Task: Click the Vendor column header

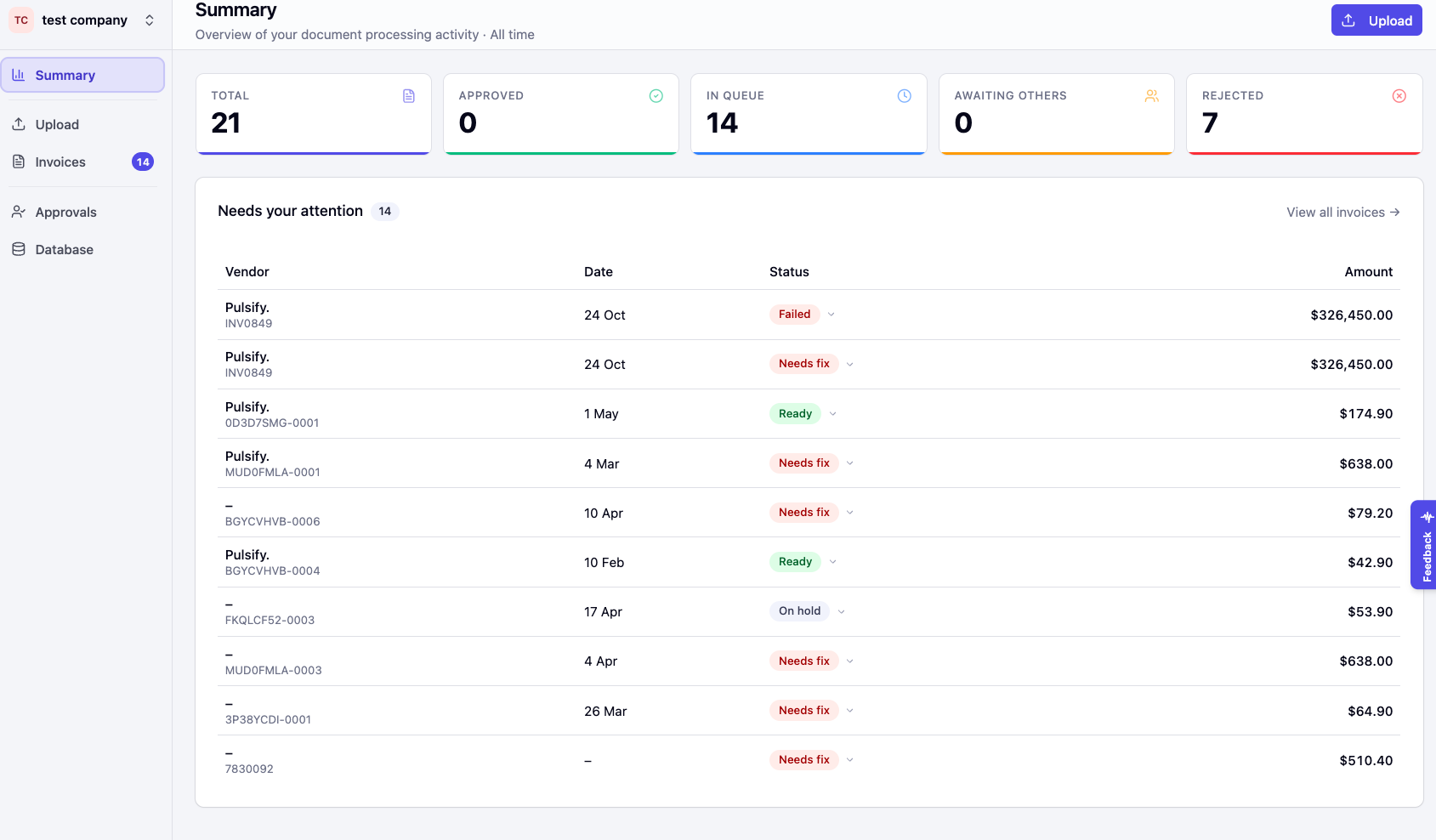Action: click(x=247, y=272)
